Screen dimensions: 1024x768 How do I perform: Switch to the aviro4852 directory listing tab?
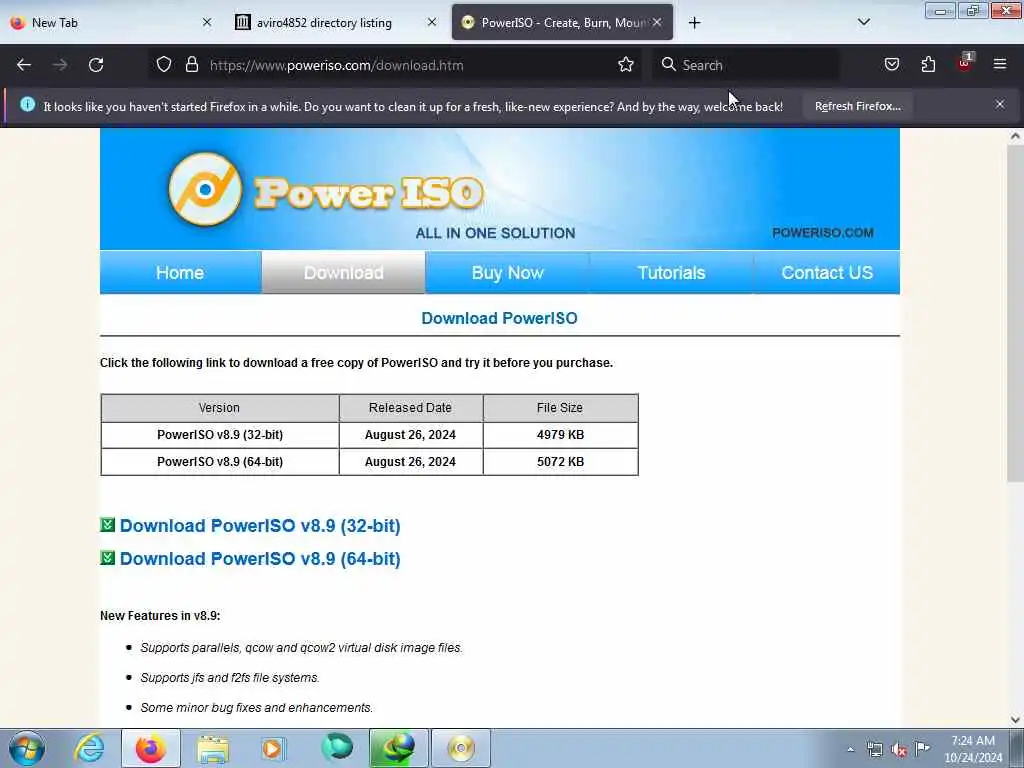(336, 23)
